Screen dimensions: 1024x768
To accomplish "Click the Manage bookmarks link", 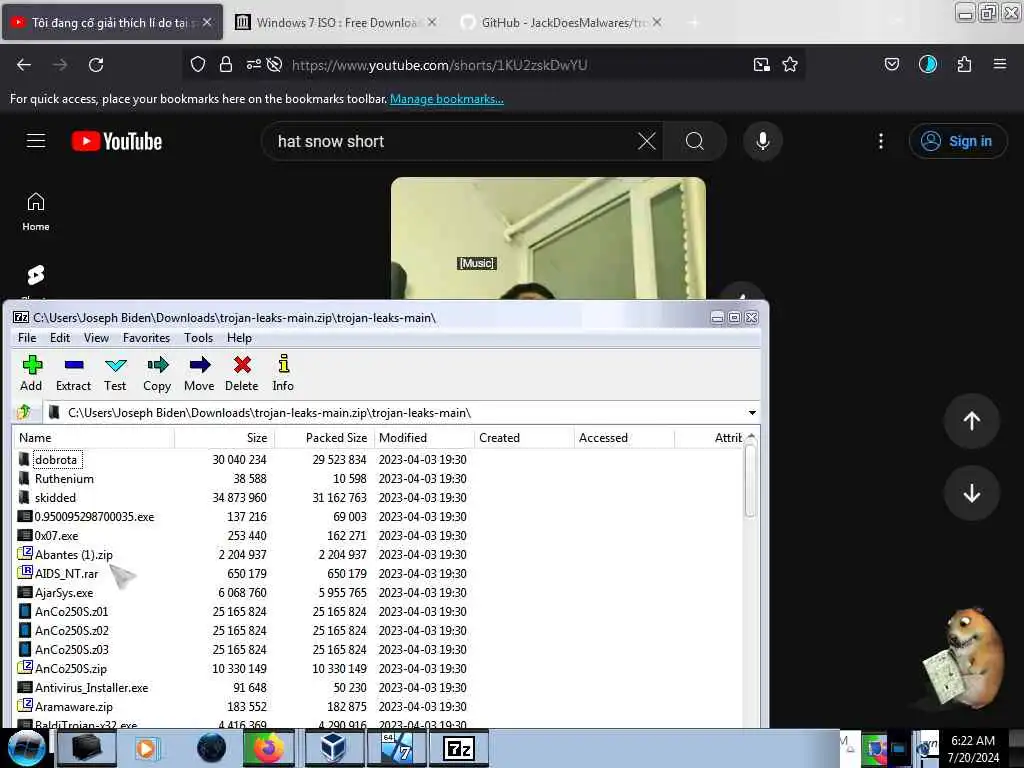I will click(x=447, y=99).
